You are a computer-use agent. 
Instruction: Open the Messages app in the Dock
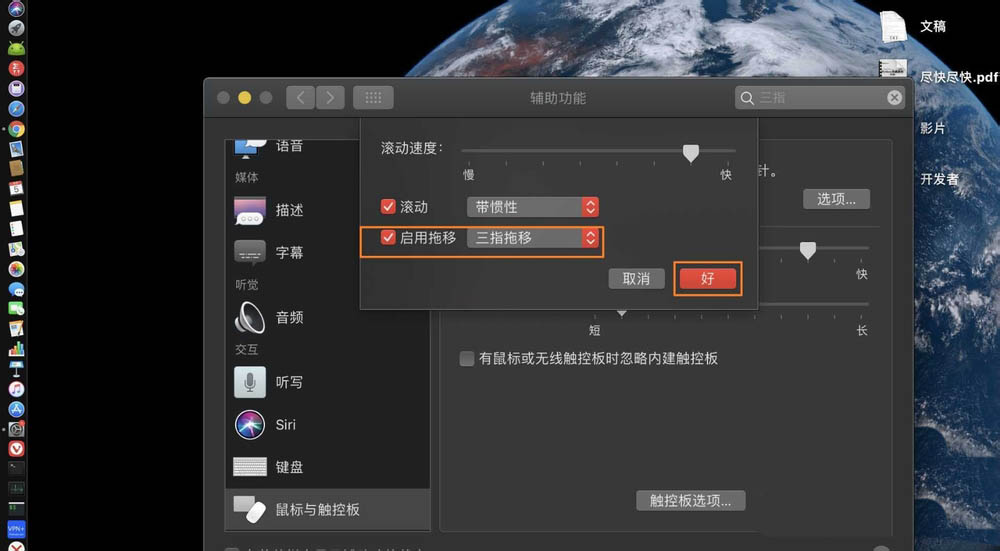tap(16, 289)
